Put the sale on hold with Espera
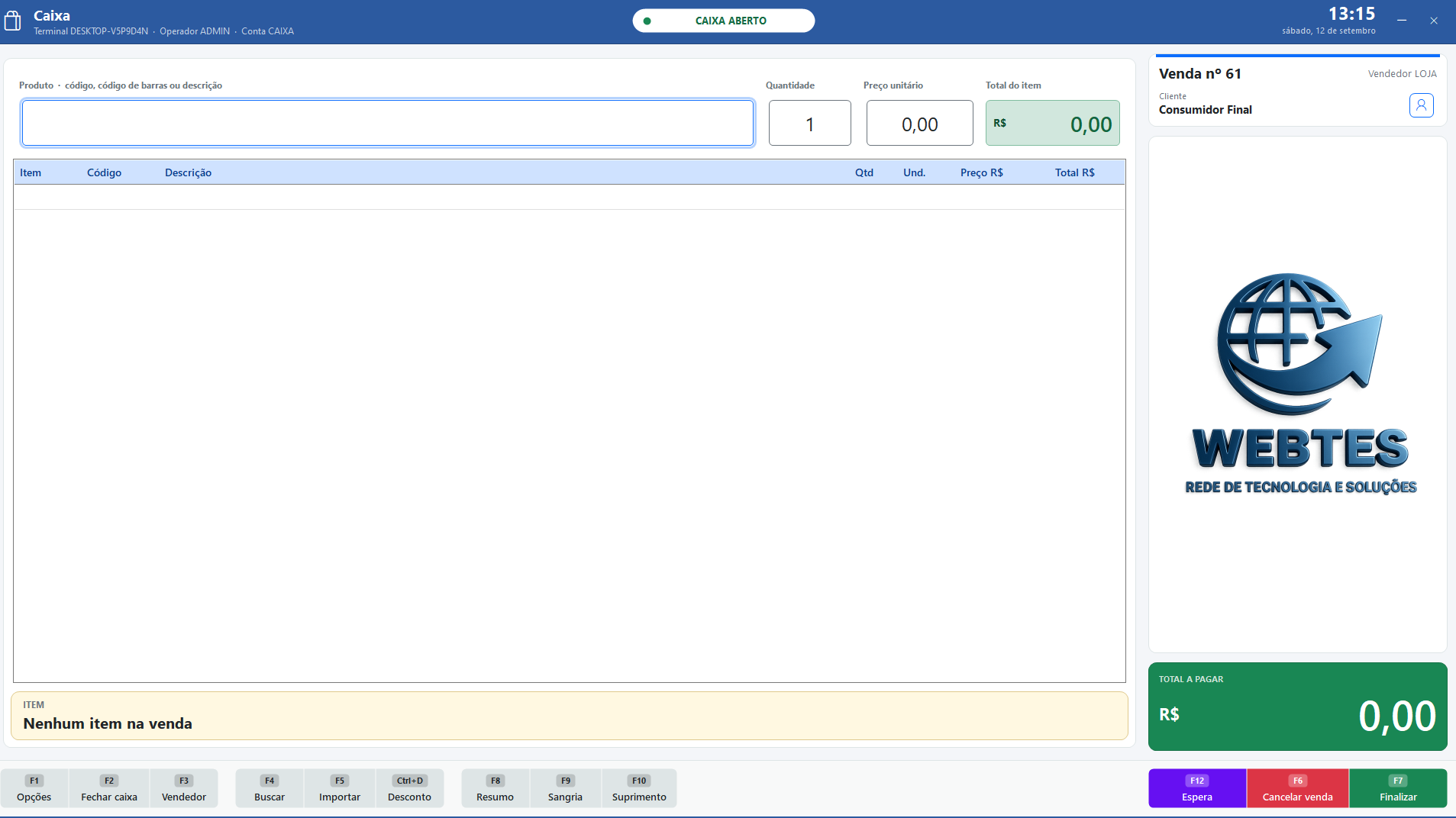The height and width of the screenshot is (818, 1456). tap(1197, 788)
